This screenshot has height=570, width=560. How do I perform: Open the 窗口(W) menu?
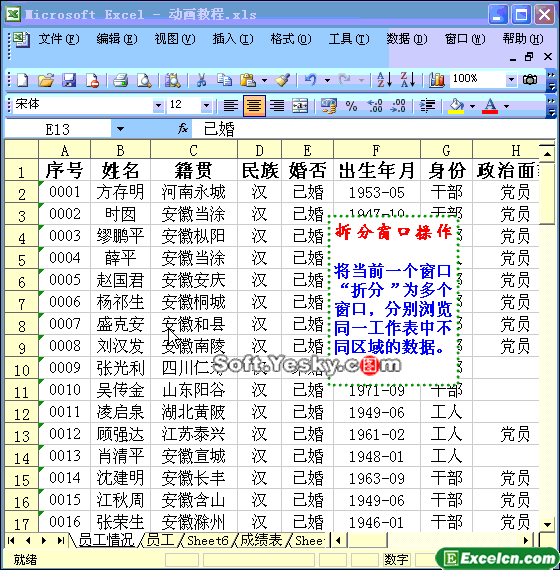coord(465,39)
